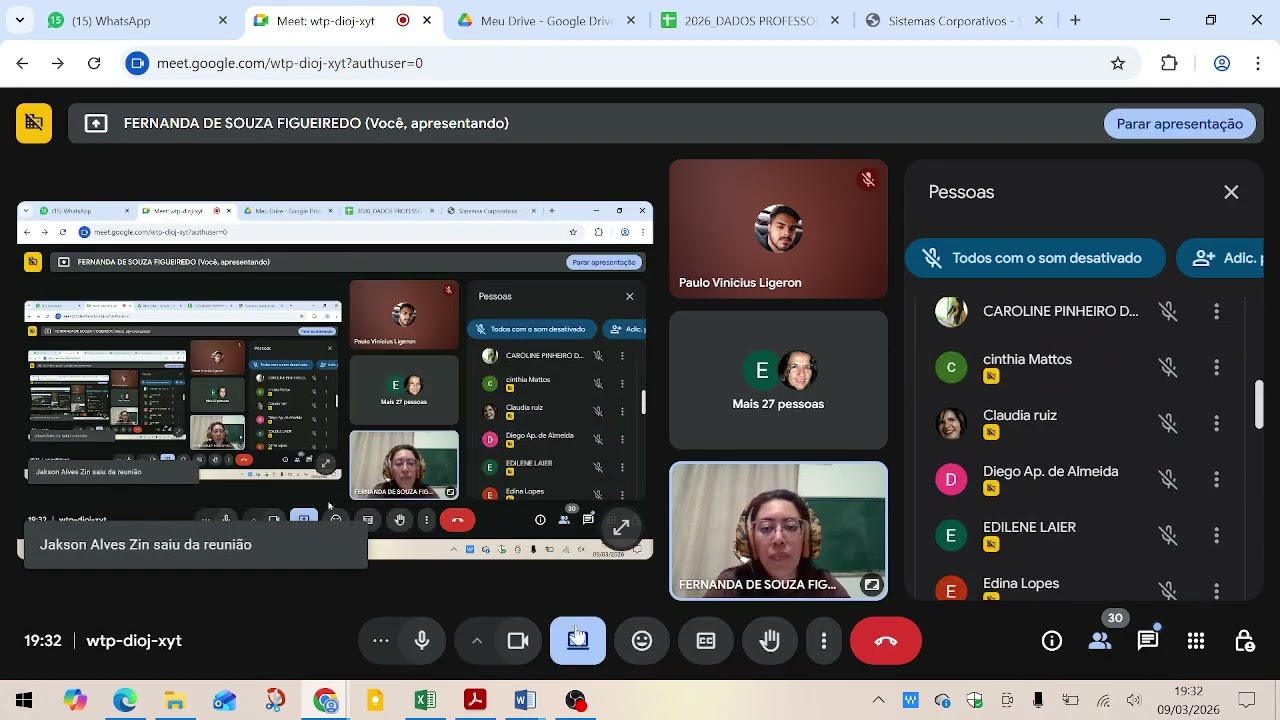Toggle the camera button

coord(518,641)
